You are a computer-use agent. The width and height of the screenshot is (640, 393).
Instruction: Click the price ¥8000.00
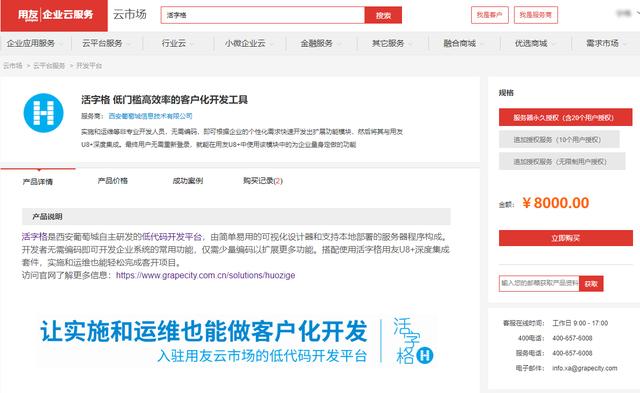556,203
